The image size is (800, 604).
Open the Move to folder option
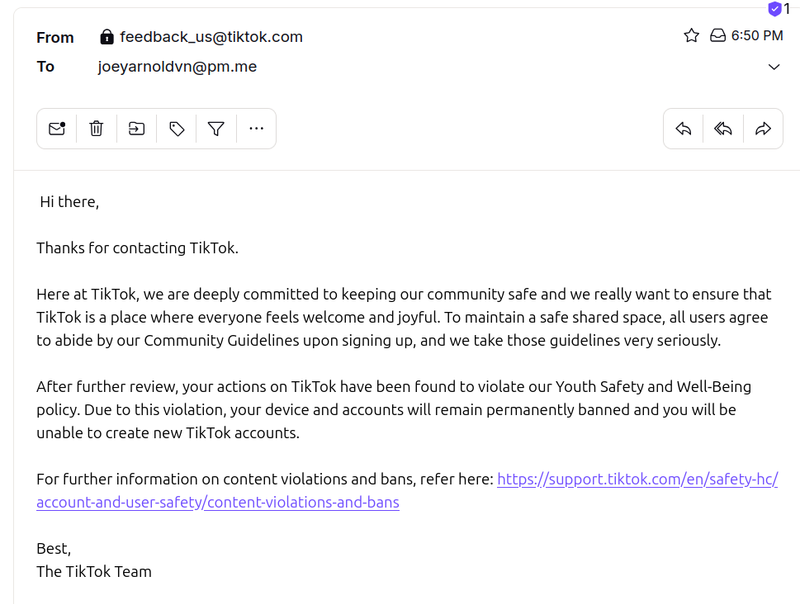[136, 129]
